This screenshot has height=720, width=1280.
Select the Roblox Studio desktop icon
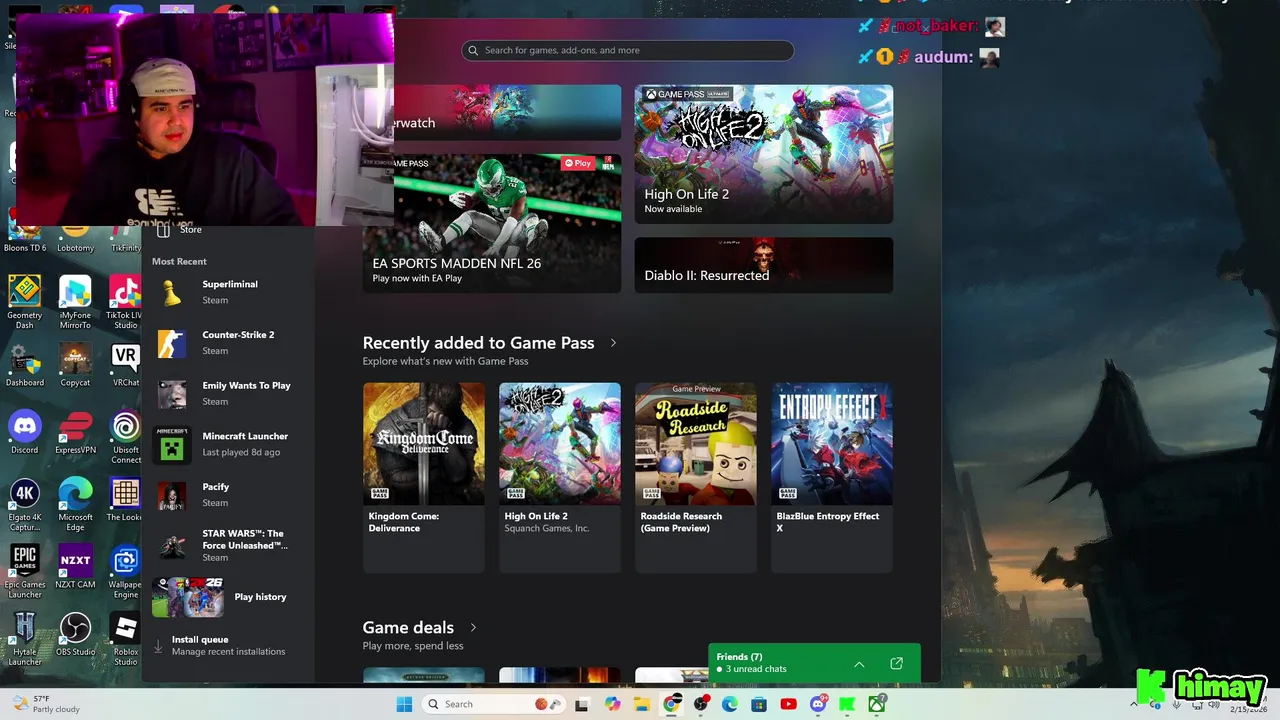(x=125, y=639)
